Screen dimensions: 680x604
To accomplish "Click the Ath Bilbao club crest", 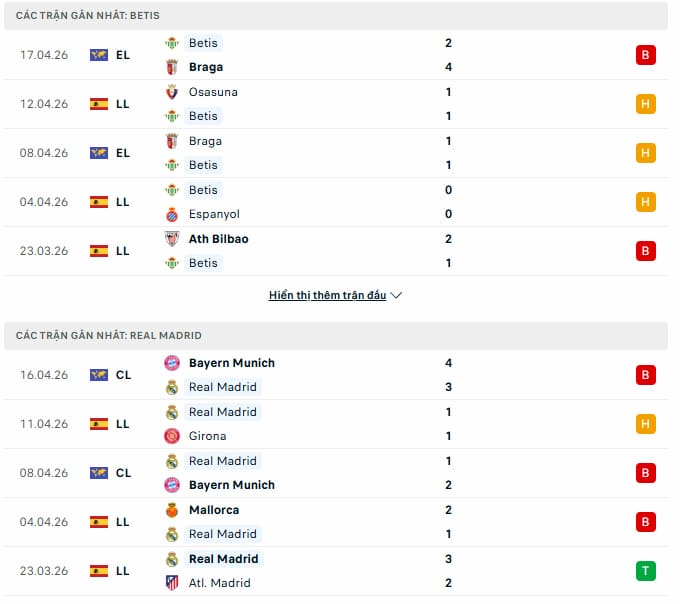I will (172, 239).
